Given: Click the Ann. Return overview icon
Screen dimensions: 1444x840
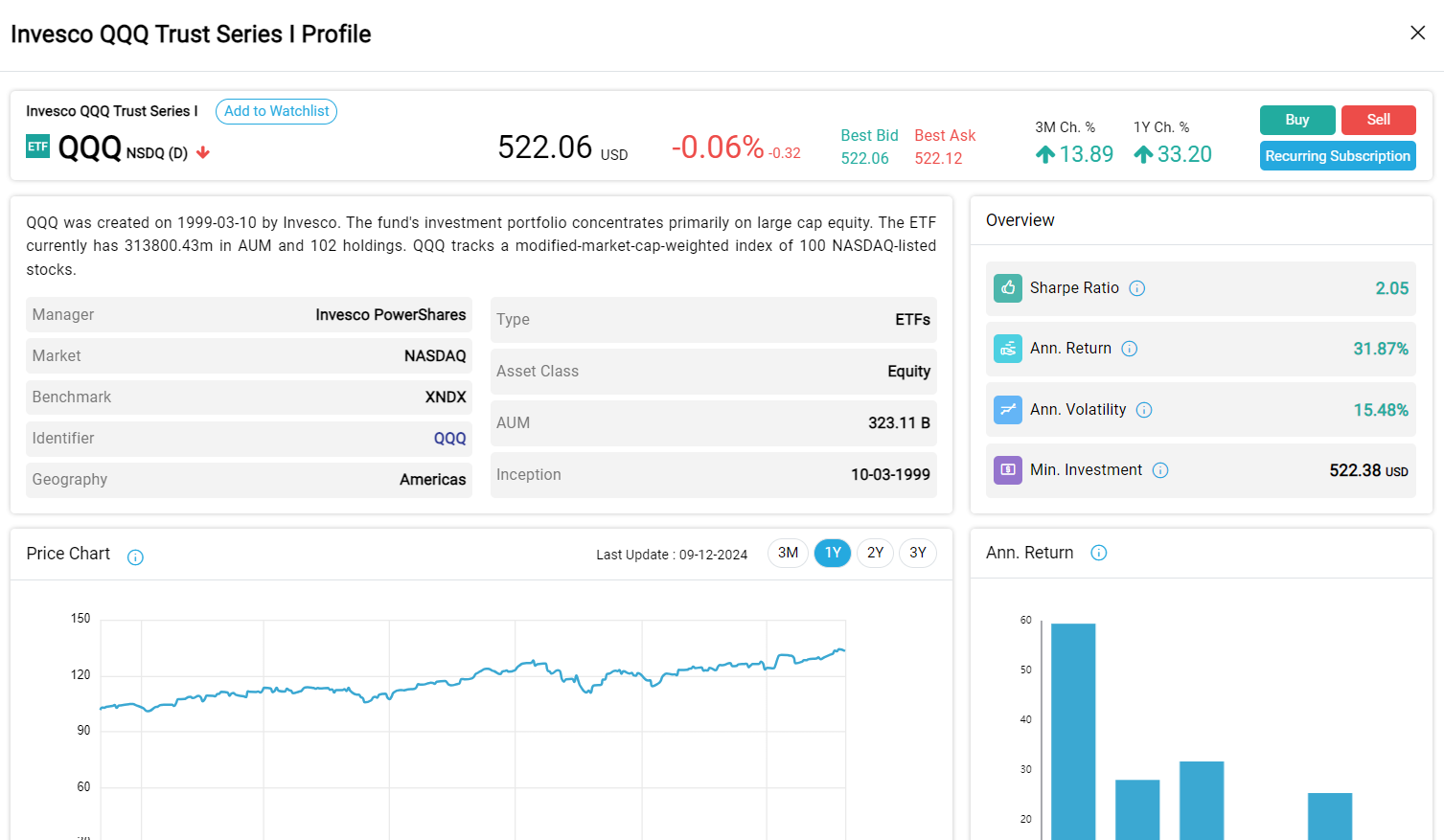Looking at the screenshot, I should [1008, 349].
